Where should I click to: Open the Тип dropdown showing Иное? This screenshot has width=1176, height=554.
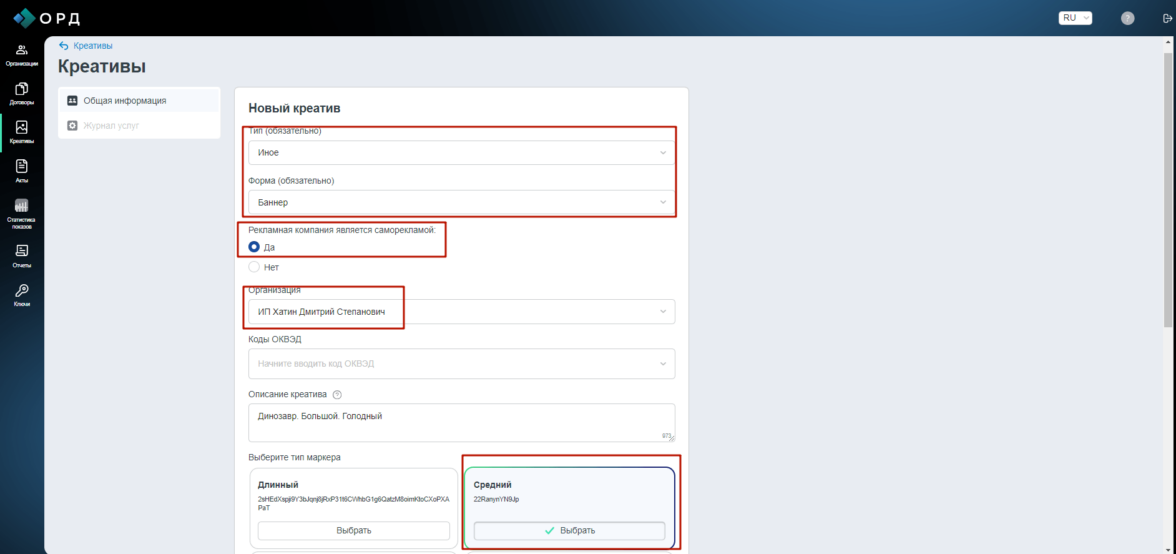click(x=461, y=152)
